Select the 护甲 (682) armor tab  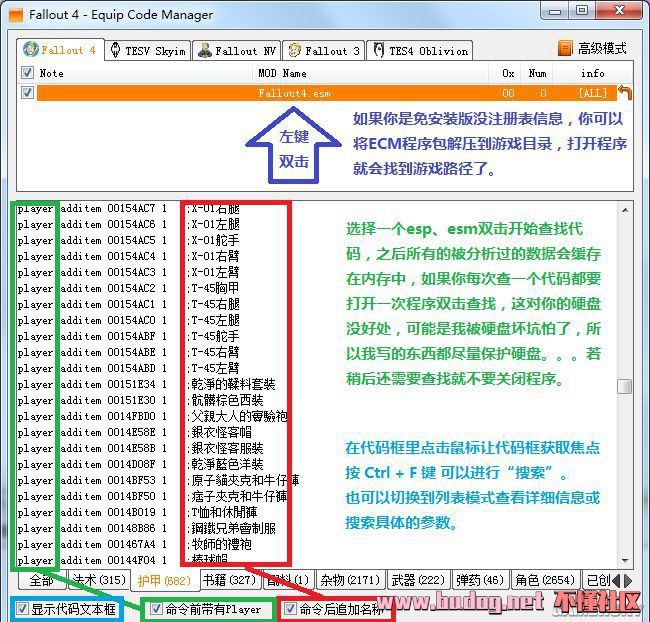coord(164,581)
